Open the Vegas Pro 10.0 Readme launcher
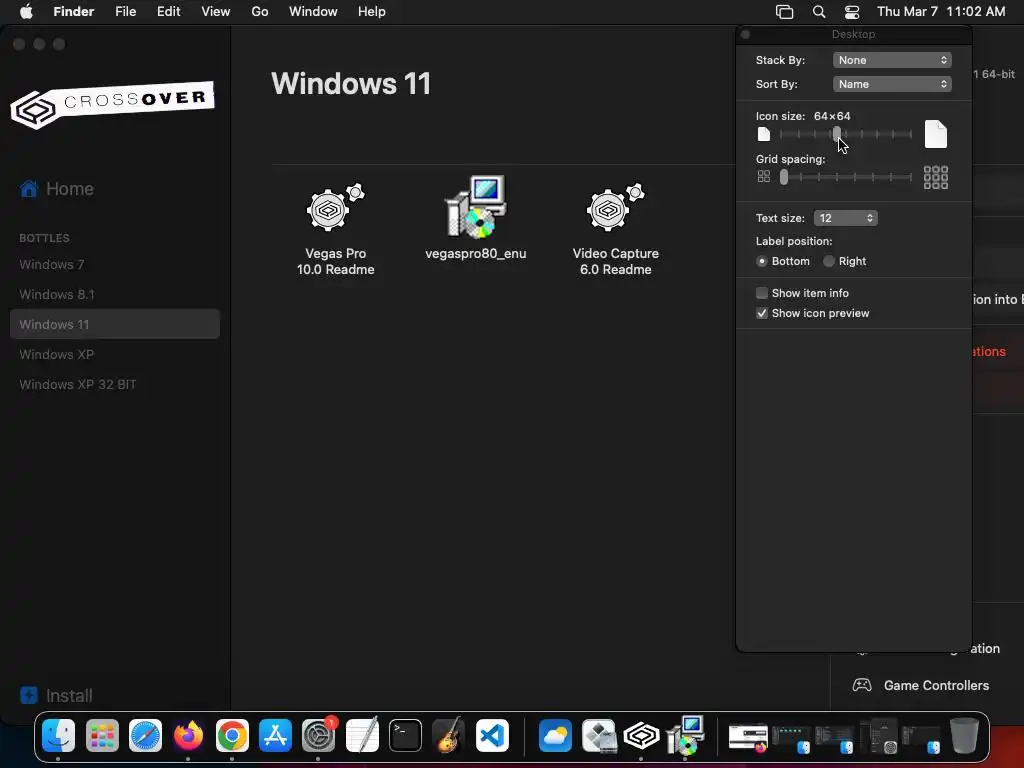Image resolution: width=1024 pixels, height=768 pixels. click(x=336, y=229)
